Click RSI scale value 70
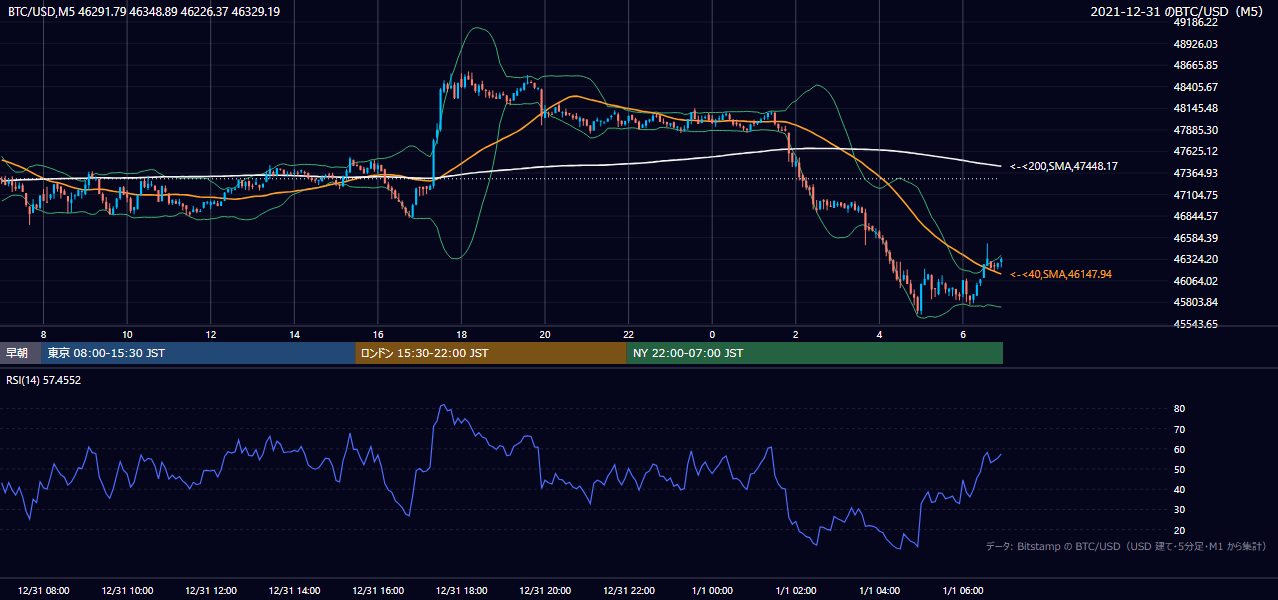This screenshot has width=1278, height=600. (x=1179, y=429)
